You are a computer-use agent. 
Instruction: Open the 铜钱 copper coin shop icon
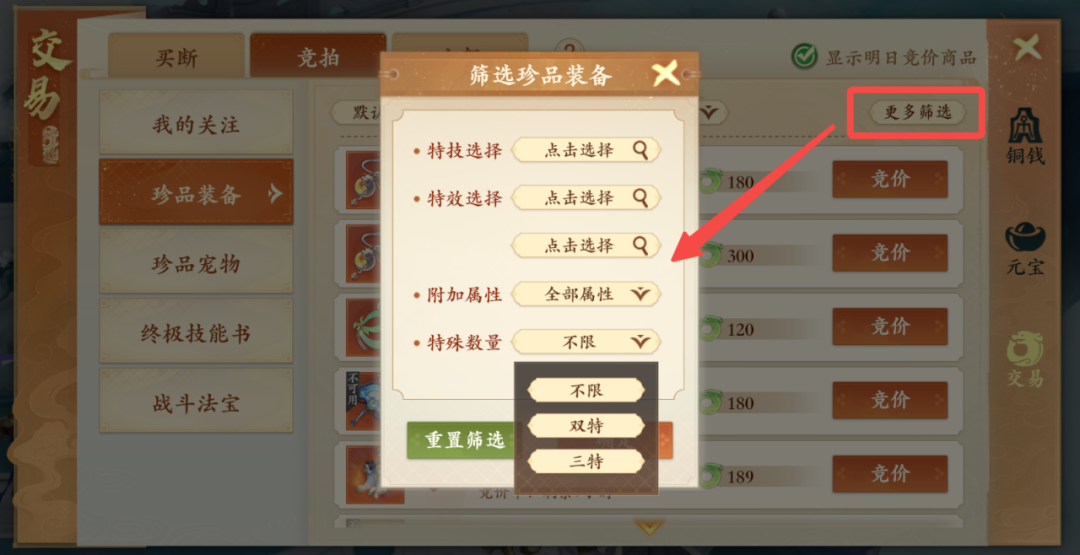coord(1026,136)
